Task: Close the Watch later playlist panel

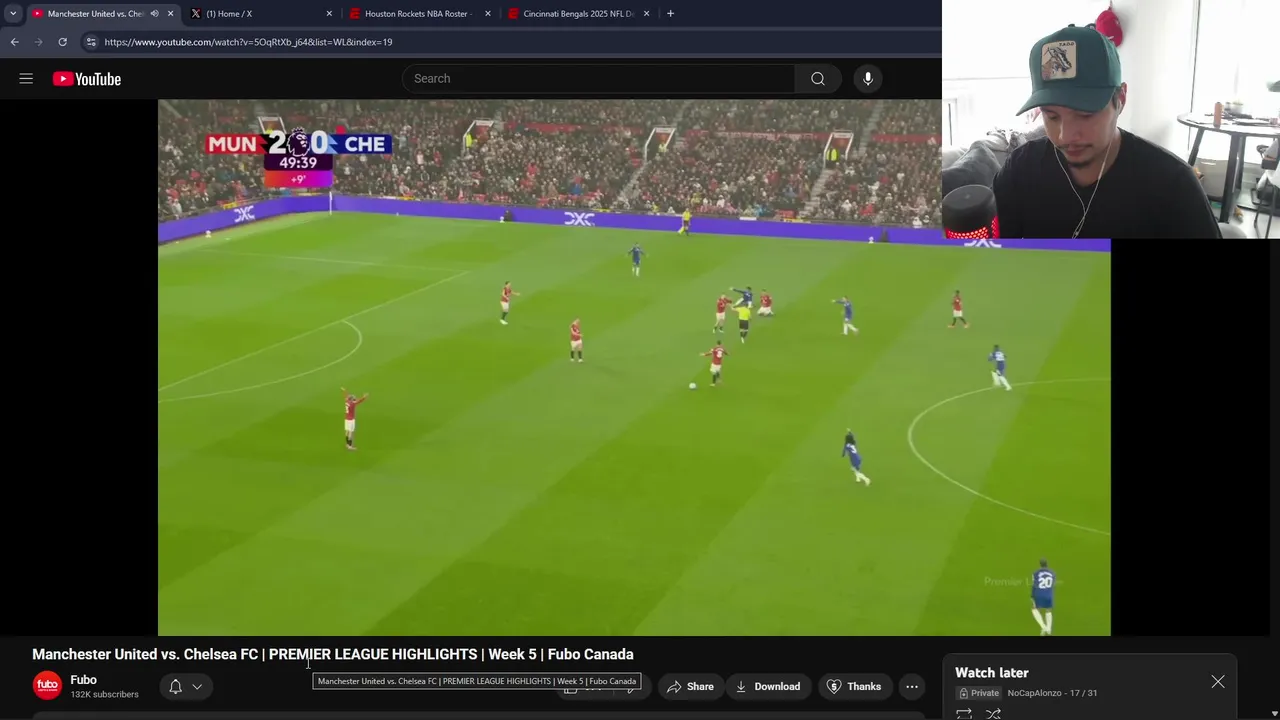Action: (x=1218, y=682)
